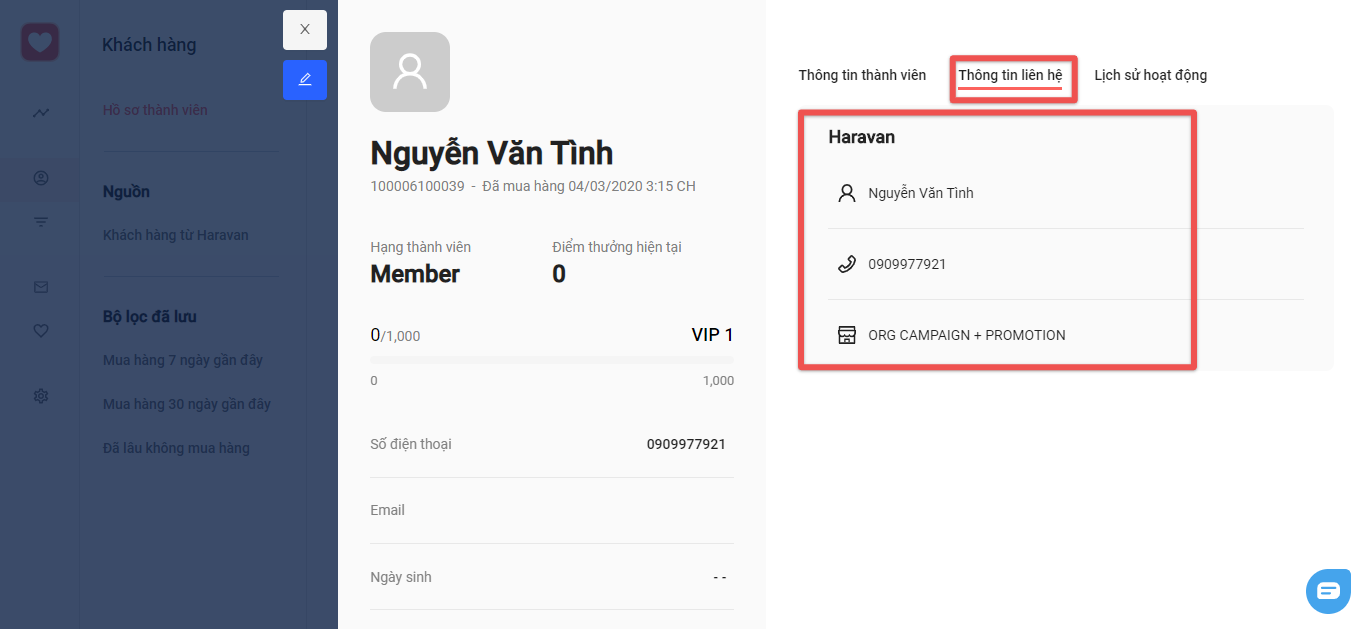Click the VIP 1 points progress bar
Screen dimensions: 1366x629
(x=552, y=360)
